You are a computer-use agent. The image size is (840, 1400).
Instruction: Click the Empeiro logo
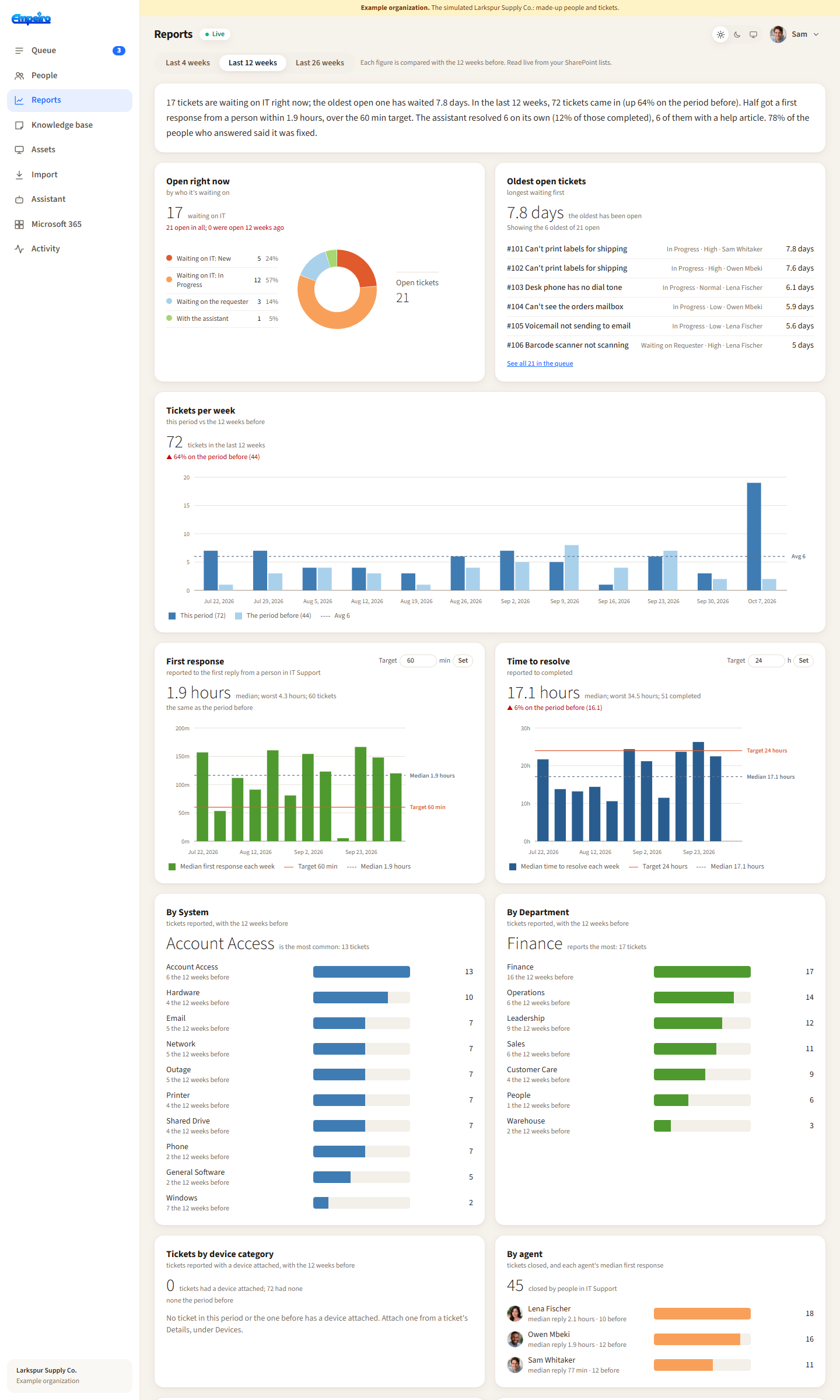tap(32, 19)
